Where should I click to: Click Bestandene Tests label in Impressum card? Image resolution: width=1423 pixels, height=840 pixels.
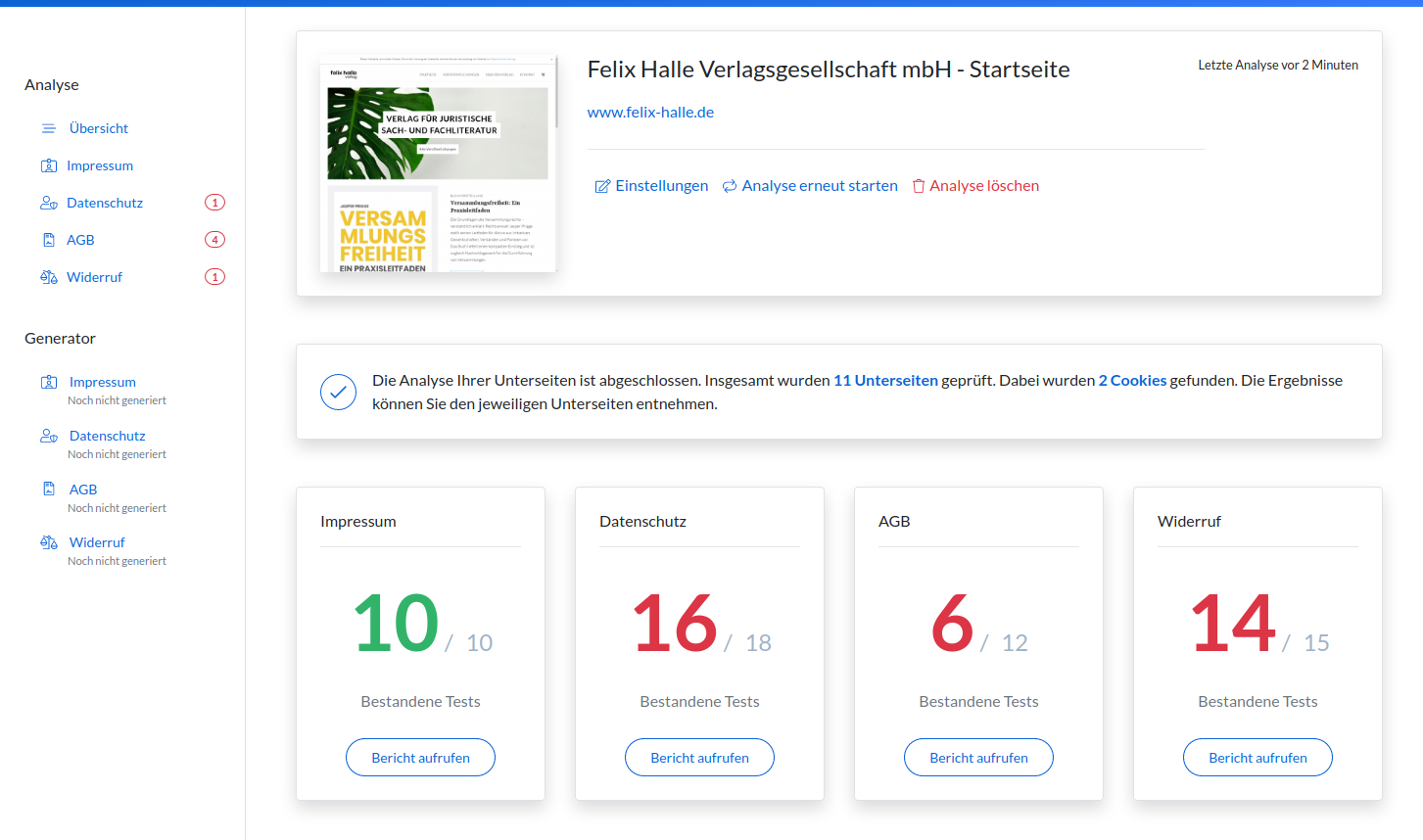tap(420, 702)
